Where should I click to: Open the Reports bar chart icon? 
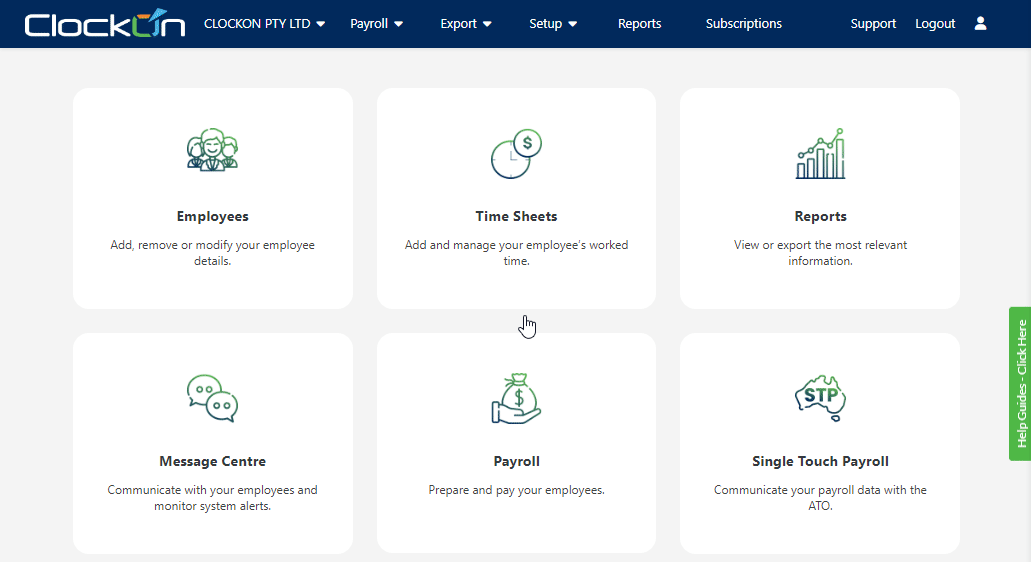click(x=820, y=154)
